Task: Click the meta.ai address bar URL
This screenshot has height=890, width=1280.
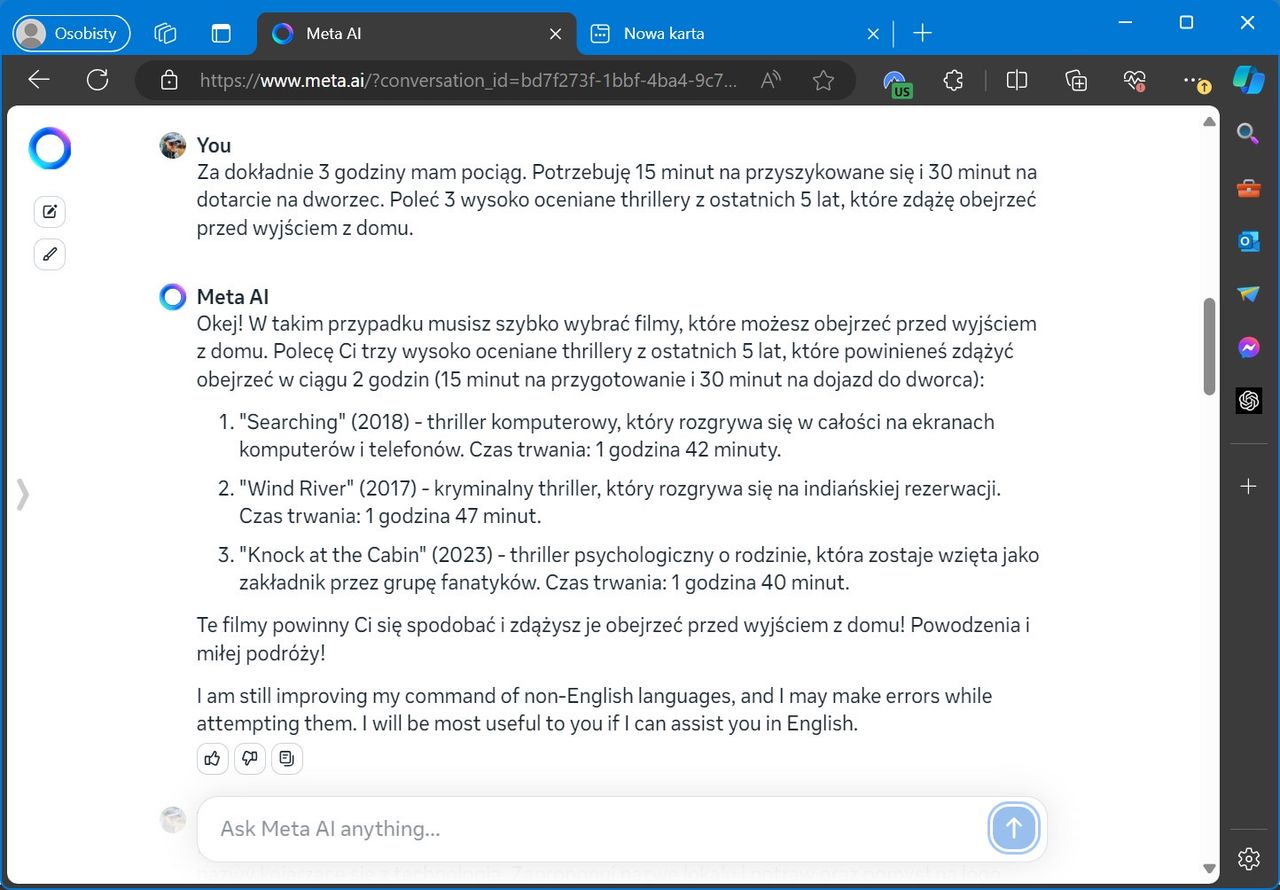Action: (x=470, y=80)
